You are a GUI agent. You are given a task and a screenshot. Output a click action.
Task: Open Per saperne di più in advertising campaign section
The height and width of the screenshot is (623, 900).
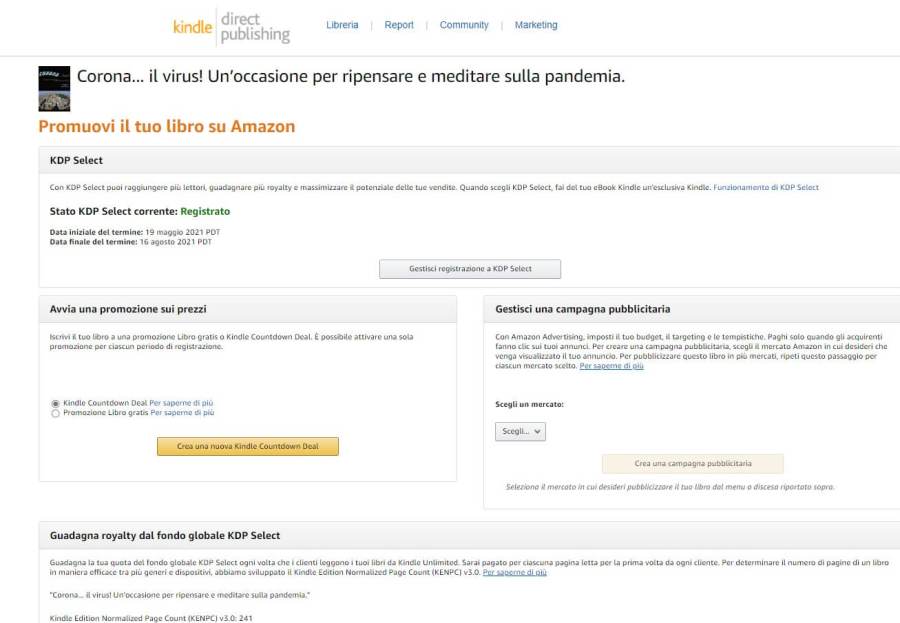coord(611,366)
